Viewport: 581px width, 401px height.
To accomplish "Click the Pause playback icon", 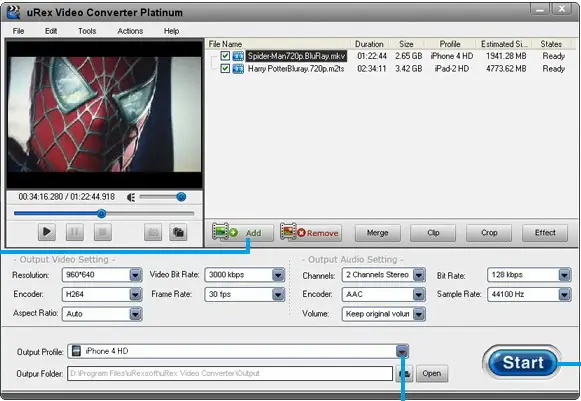I will 74,232.
